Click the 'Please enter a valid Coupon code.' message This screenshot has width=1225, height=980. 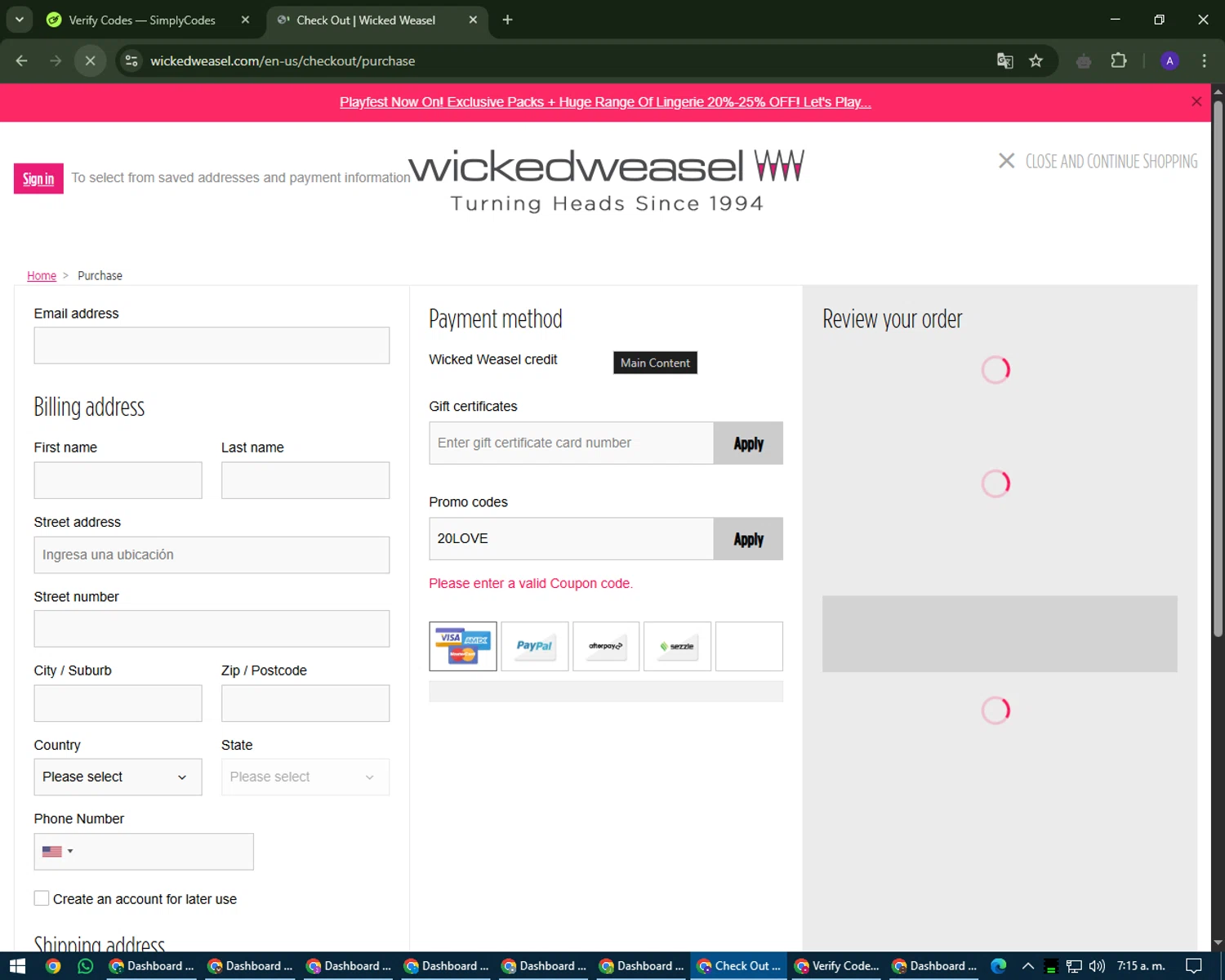pos(531,583)
